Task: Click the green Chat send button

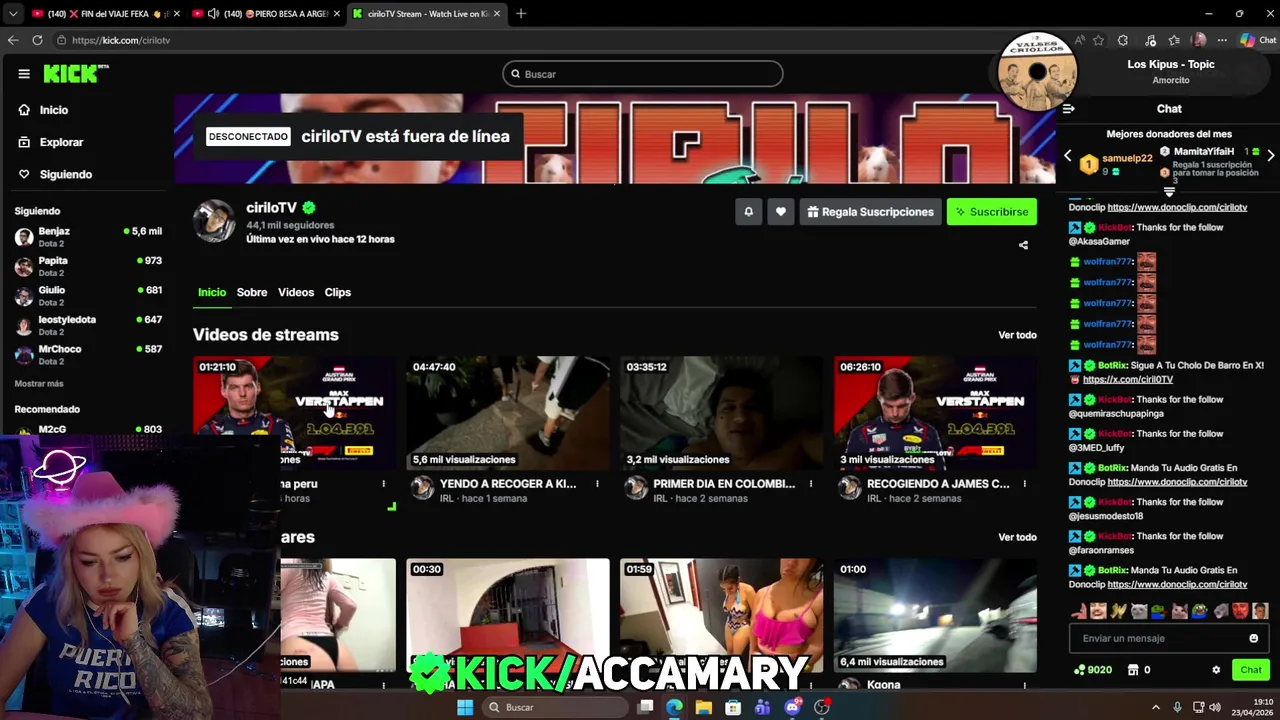Action: (1251, 670)
